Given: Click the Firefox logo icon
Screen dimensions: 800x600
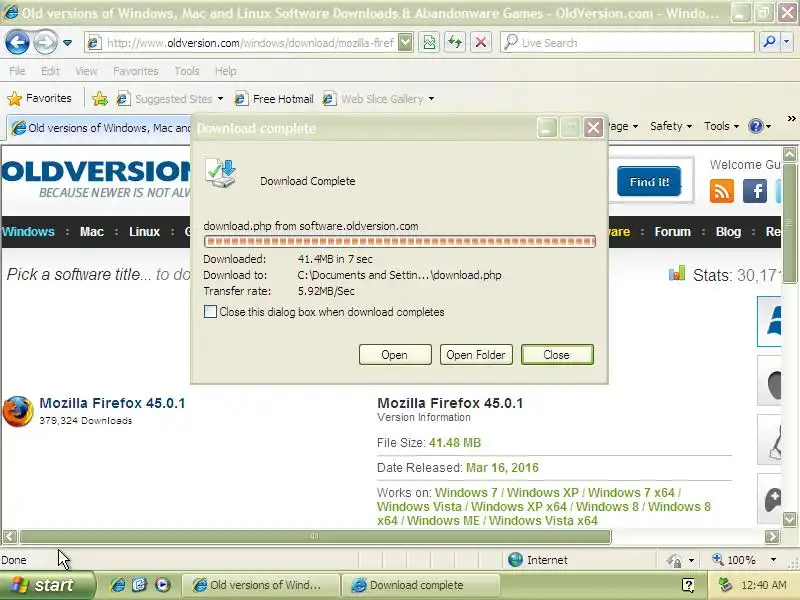Looking at the screenshot, I should click(x=18, y=411).
